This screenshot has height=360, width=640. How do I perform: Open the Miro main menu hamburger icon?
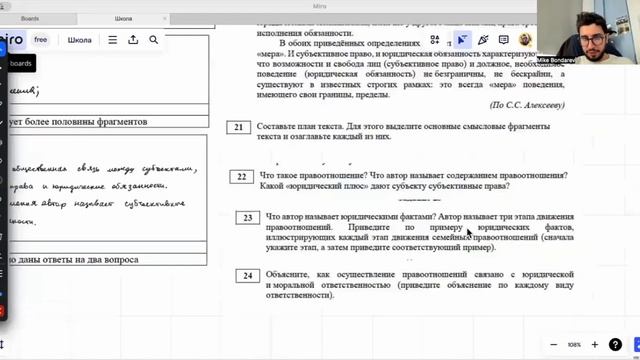point(113,40)
